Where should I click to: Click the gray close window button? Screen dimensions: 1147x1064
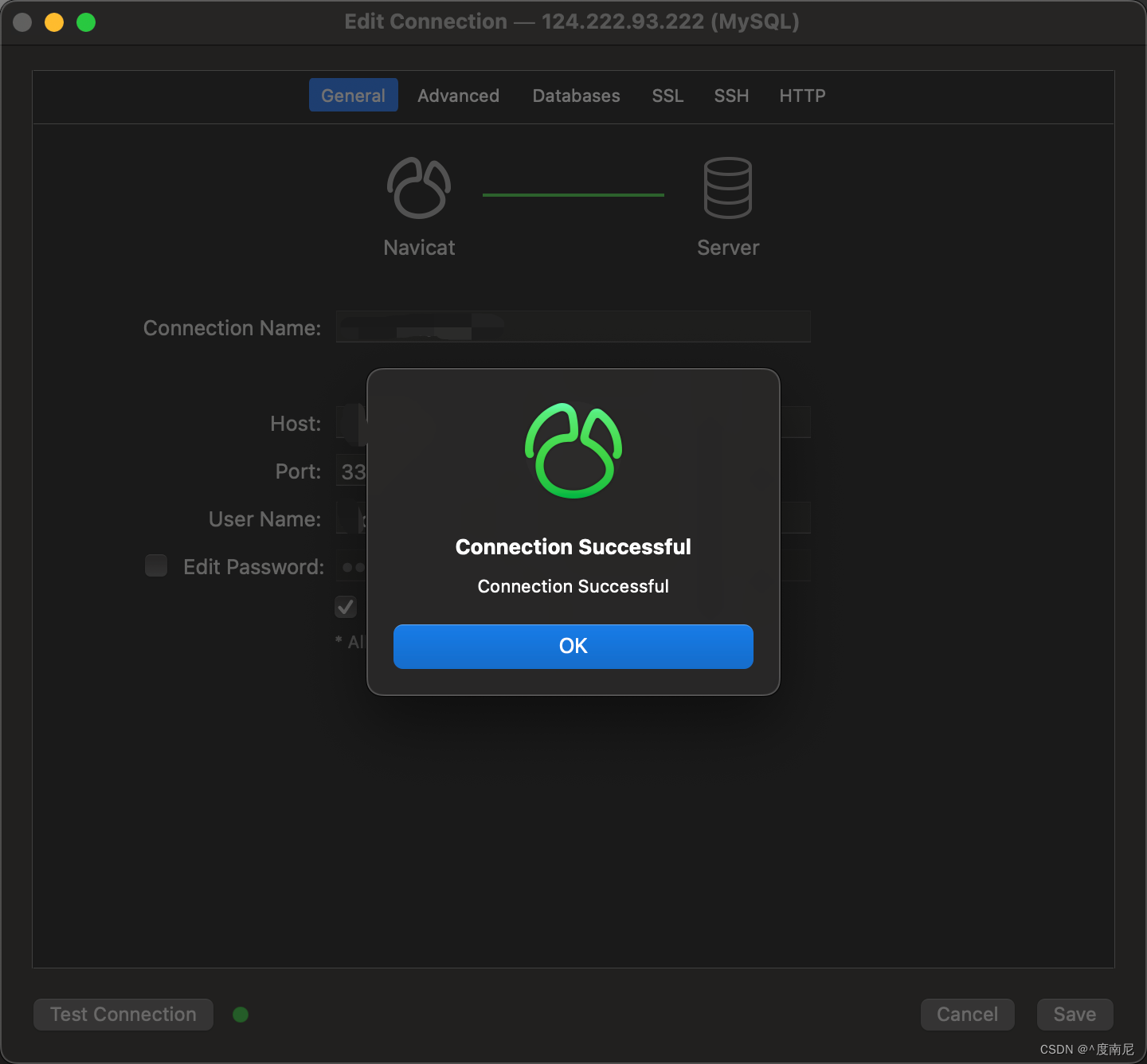coord(22,22)
